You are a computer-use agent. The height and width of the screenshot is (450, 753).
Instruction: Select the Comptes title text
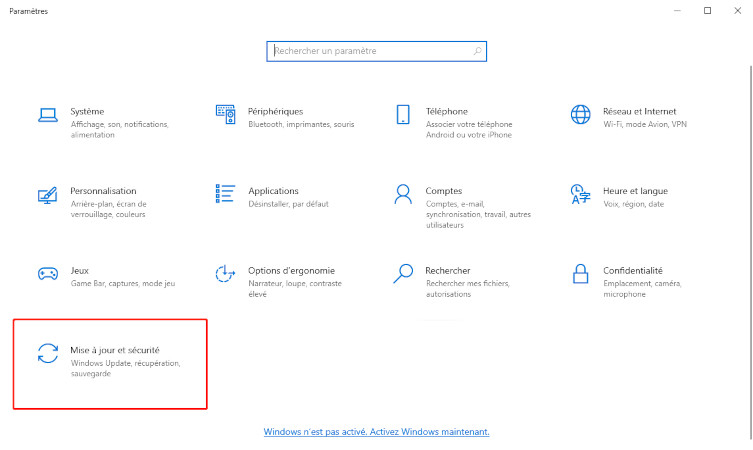(x=444, y=191)
